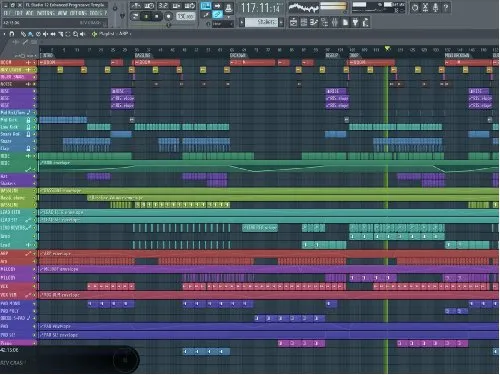Click the Stop button in transport
The height and width of the screenshot is (375, 500).
tap(156, 16)
